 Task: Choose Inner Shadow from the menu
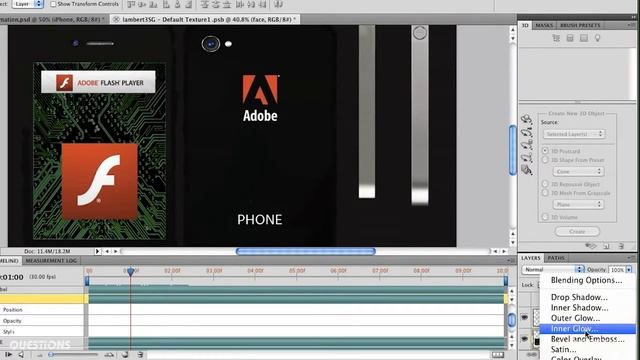pyautogui.click(x=587, y=308)
